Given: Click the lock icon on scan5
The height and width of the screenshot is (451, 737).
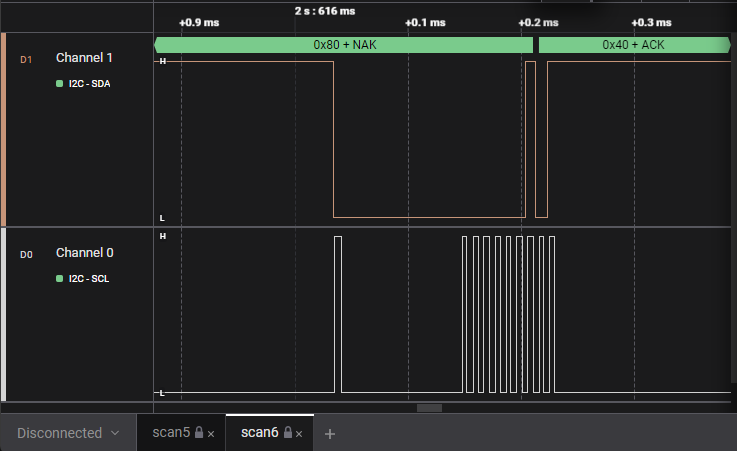Looking at the screenshot, I should [x=199, y=433].
